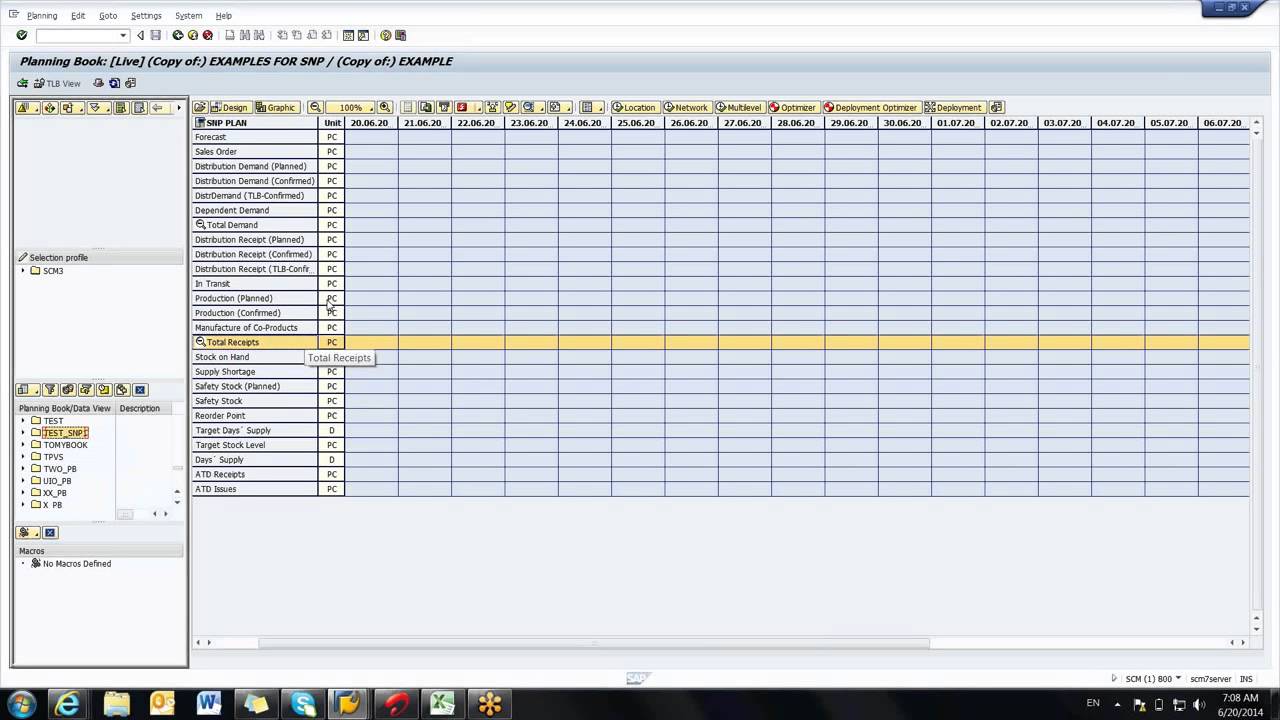Viewport: 1280px width, 720px height.
Task: Open the Edit menu
Action: point(77,16)
